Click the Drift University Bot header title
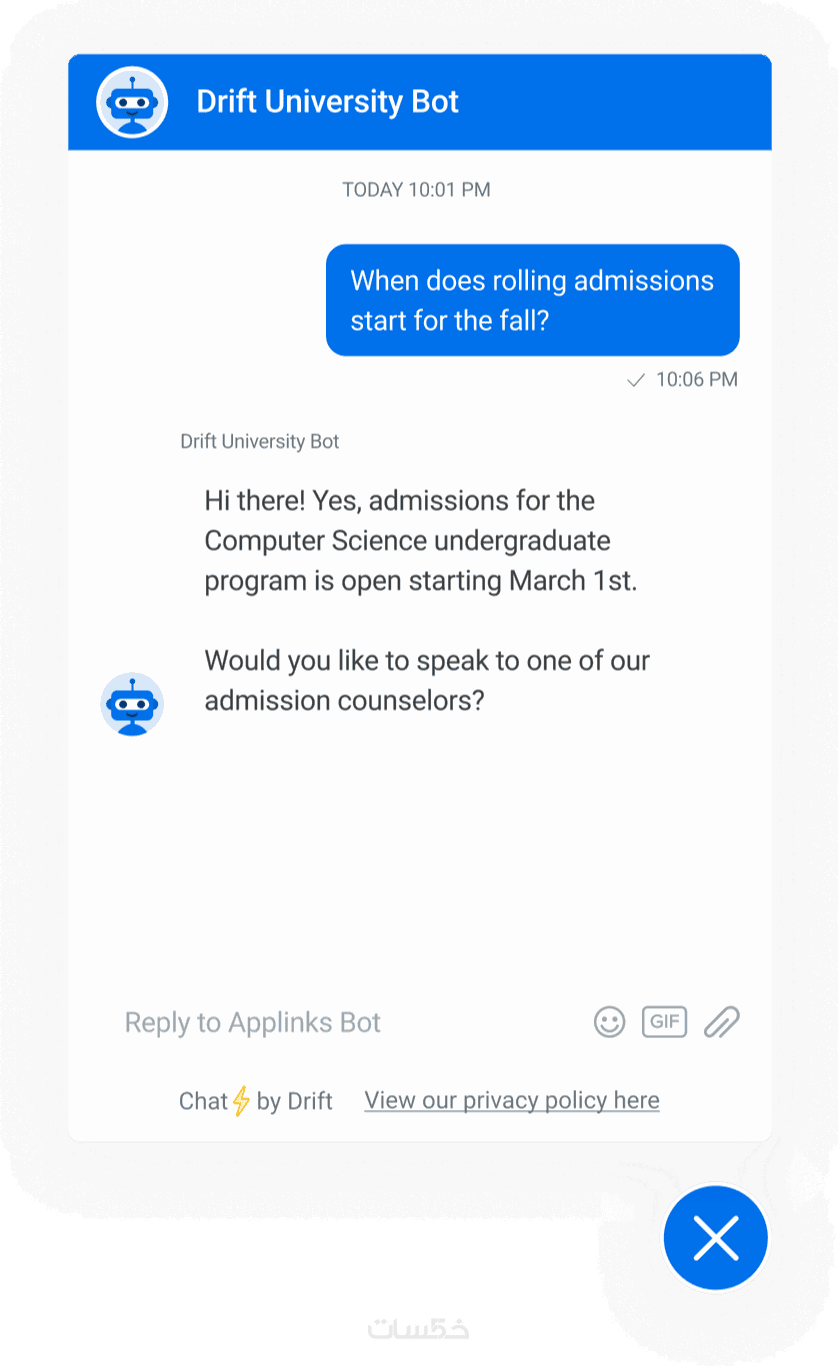 (x=327, y=102)
